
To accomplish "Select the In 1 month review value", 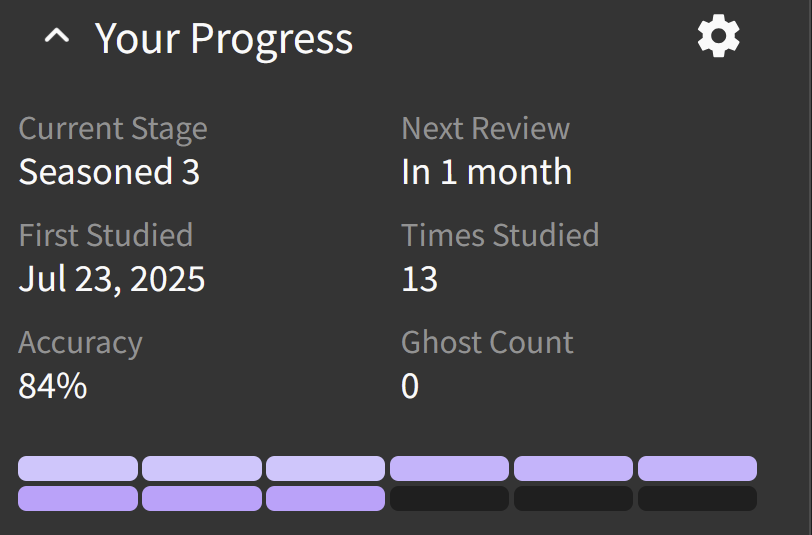I will (486, 172).
